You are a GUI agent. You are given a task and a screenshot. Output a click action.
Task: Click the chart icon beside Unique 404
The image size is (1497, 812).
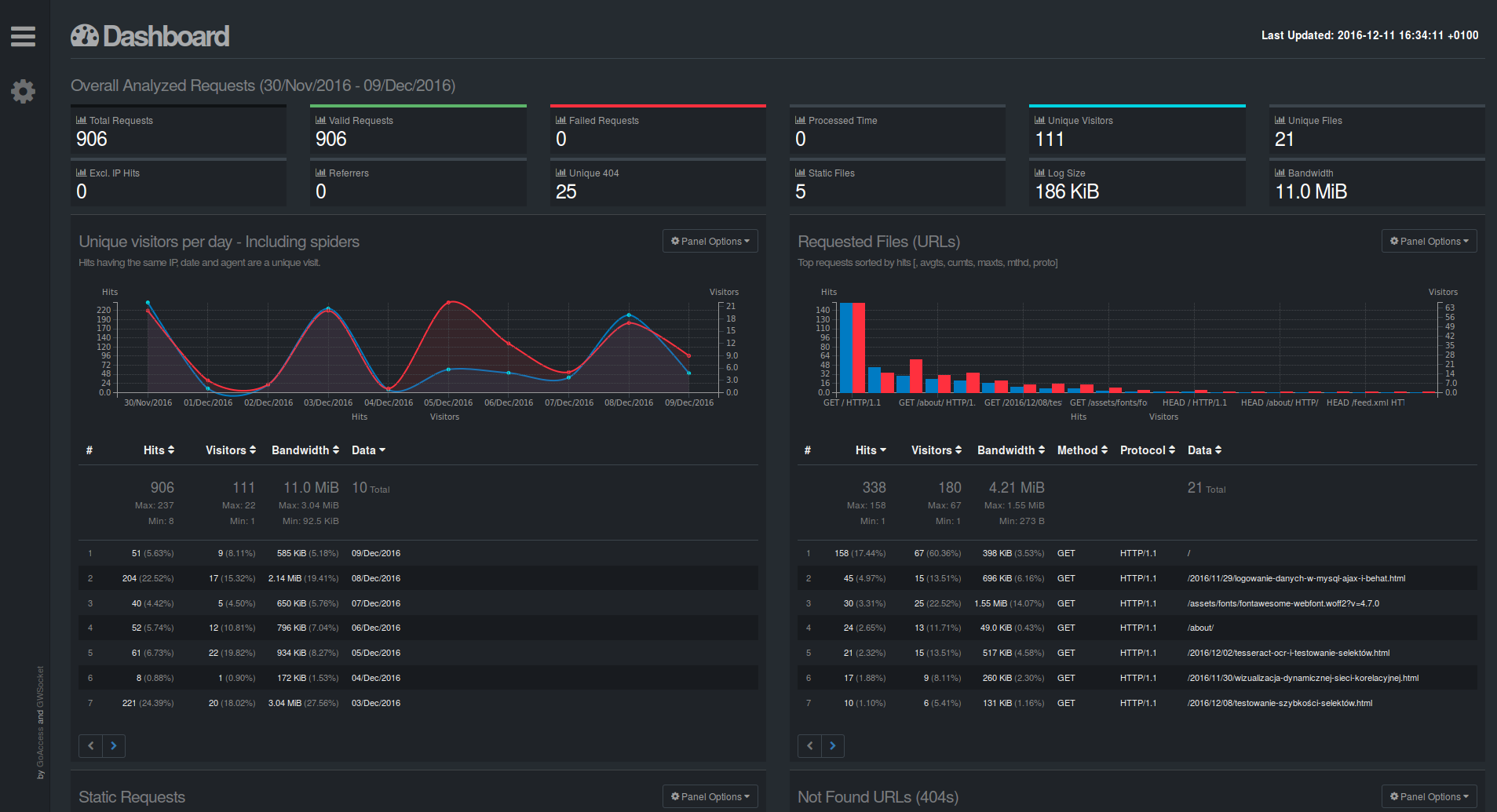coord(560,173)
